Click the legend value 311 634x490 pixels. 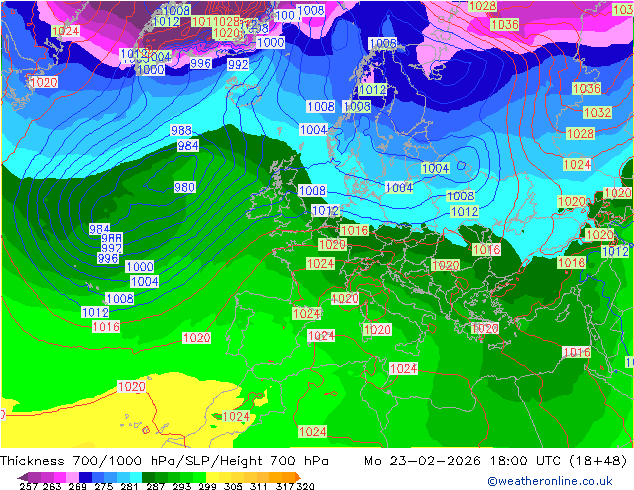point(258,486)
